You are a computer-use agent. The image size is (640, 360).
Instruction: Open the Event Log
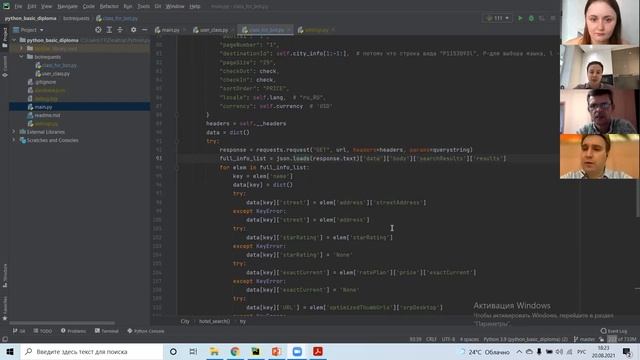(x=614, y=331)
